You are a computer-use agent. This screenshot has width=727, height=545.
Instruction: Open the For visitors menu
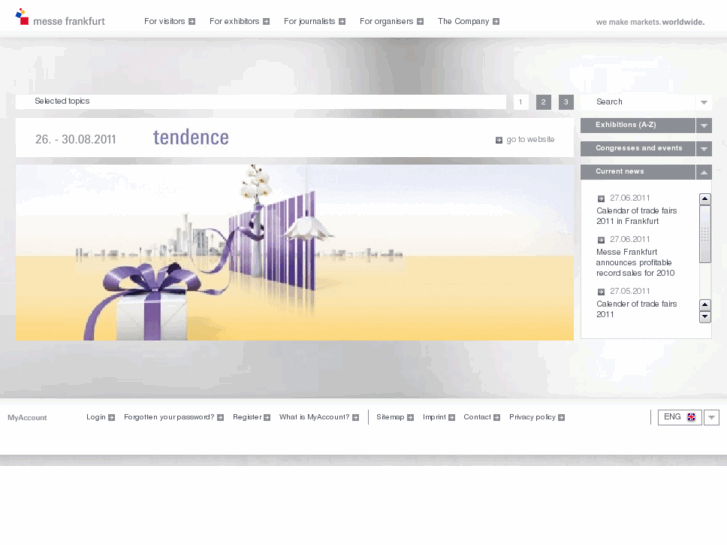[165, 21]
